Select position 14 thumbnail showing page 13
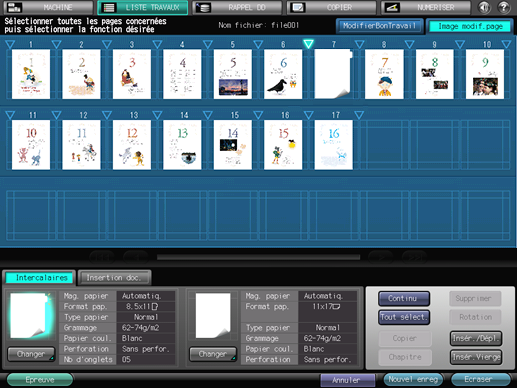 pos(182,145)
